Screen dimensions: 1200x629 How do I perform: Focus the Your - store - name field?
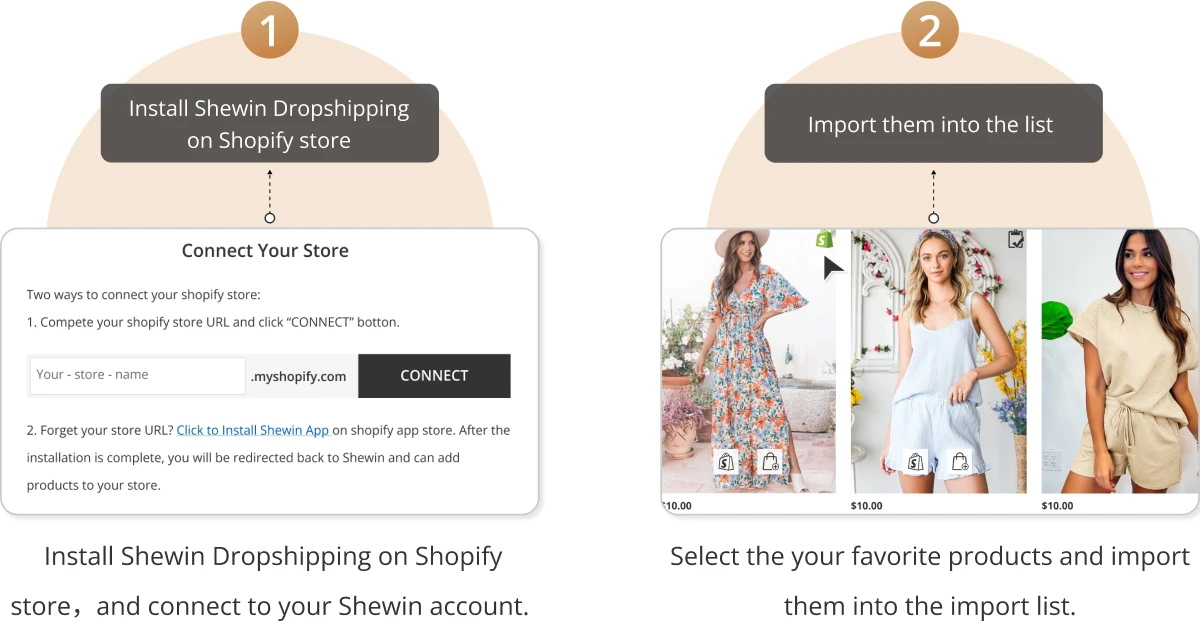[x=138, y=375]
